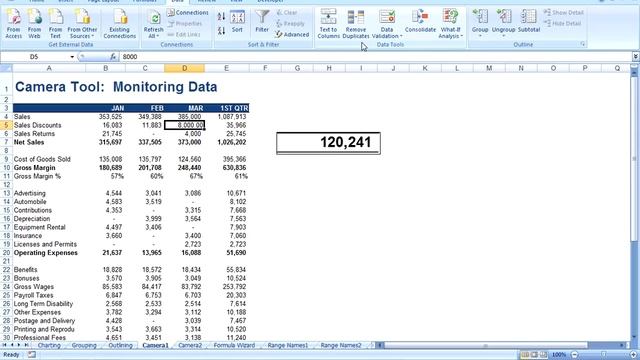This screenshot has height=360, width=640.
Task: Switch to Page Break Preview
Action: pyautogui.click(x=543, y=355)
